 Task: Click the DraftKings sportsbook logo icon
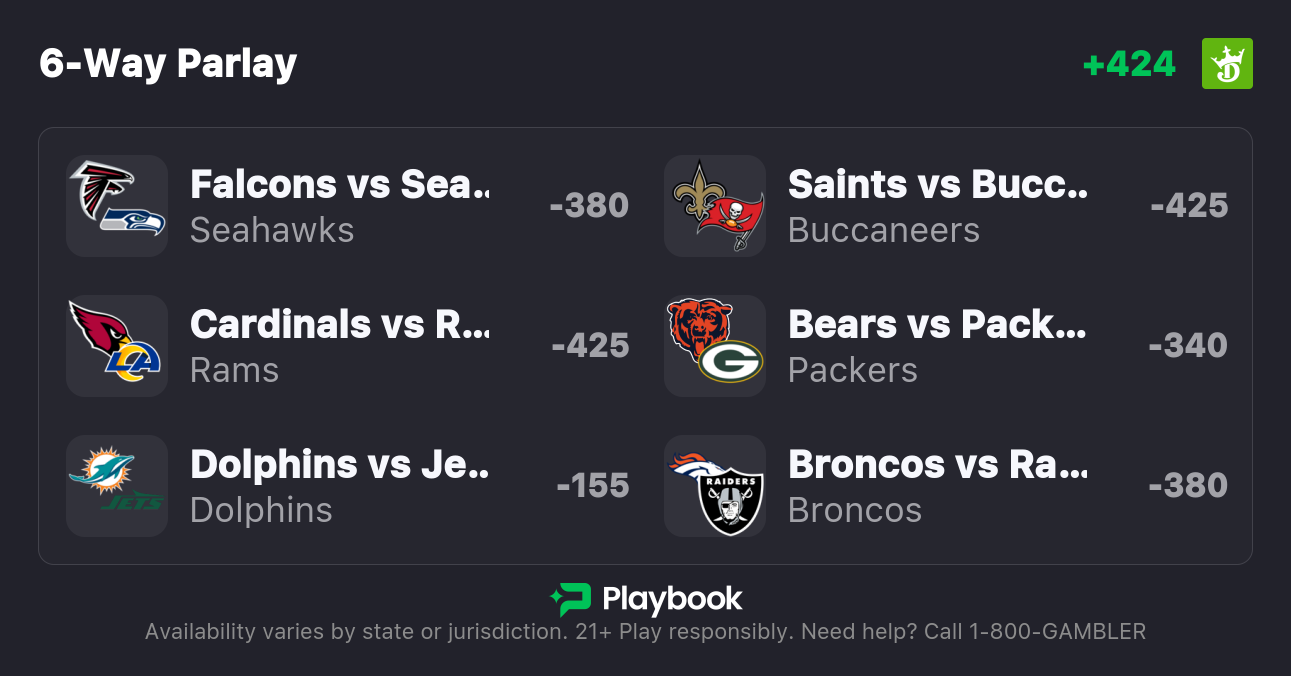1226,64
